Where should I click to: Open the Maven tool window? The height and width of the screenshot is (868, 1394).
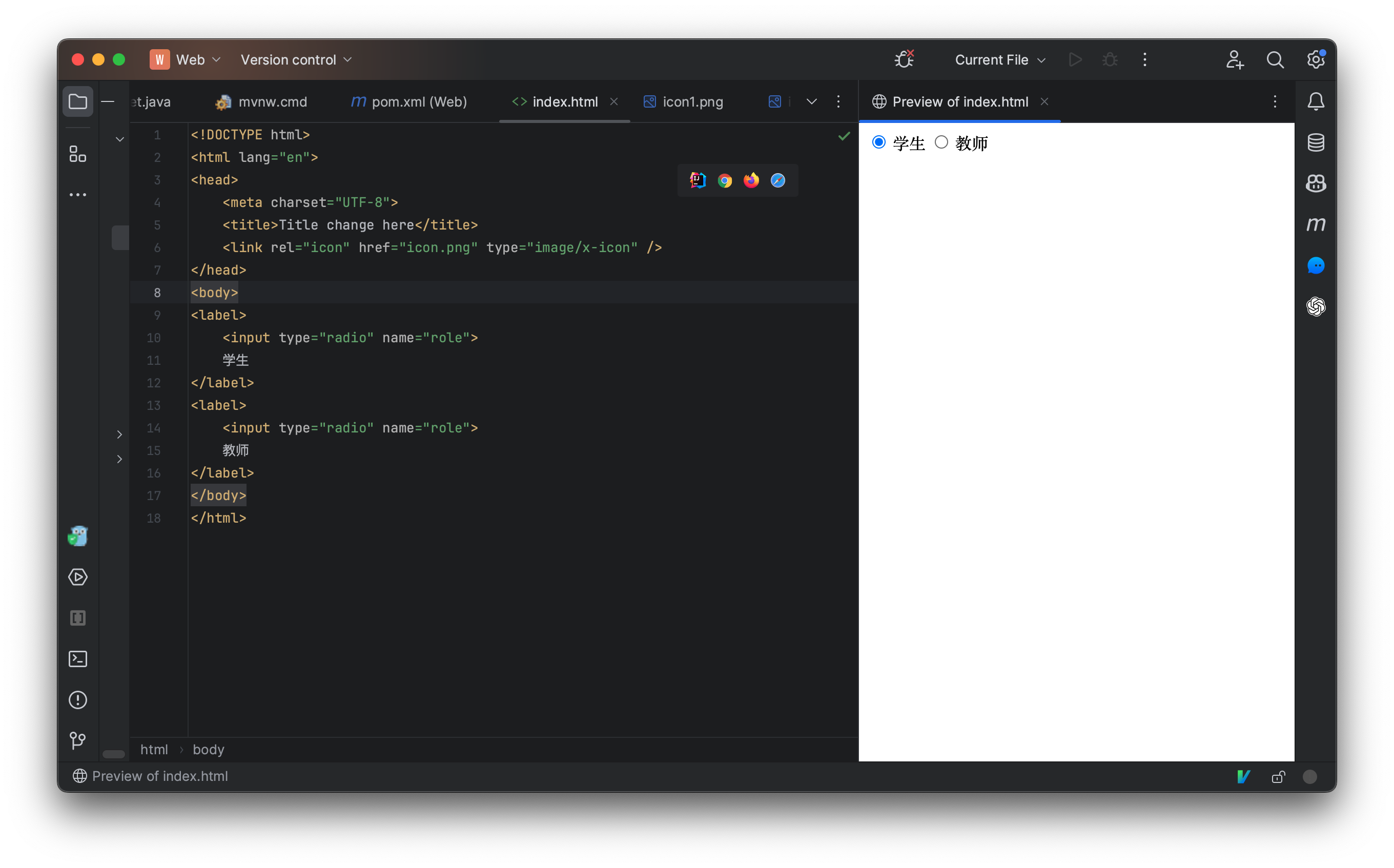click(1316, 224)
